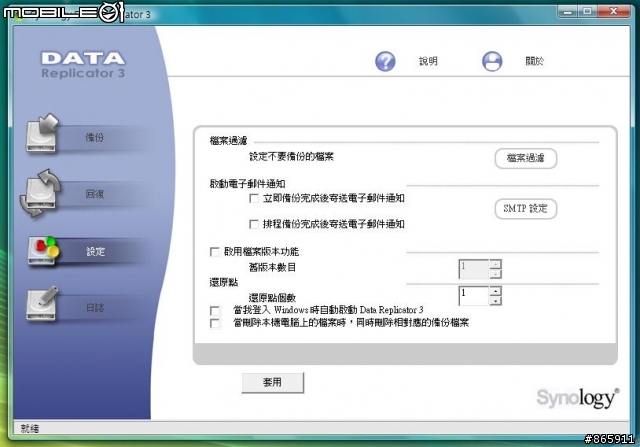640x447 pixels.
Task: Increase the 還原點個數 restore point count
Action: point(496,291)
